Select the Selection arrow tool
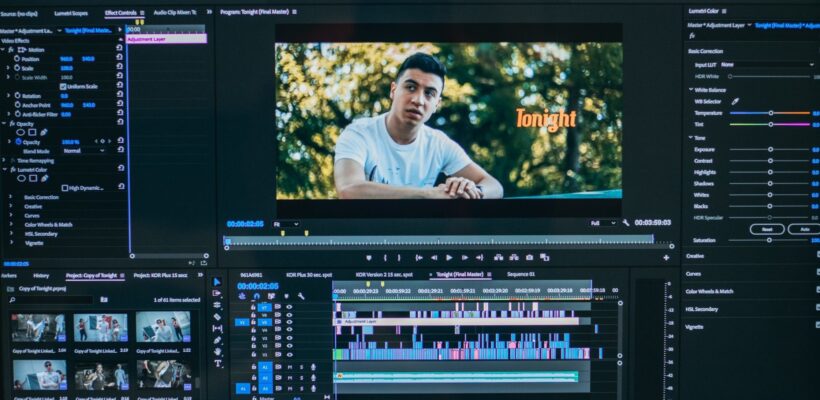820x400 pixels. tap(217, 283)
